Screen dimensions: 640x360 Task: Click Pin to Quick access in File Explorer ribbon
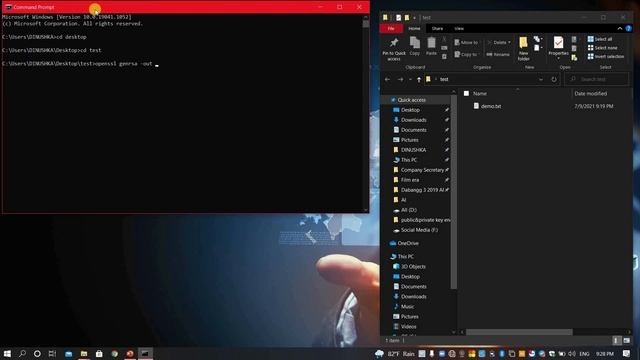click(x=394, y=49)
